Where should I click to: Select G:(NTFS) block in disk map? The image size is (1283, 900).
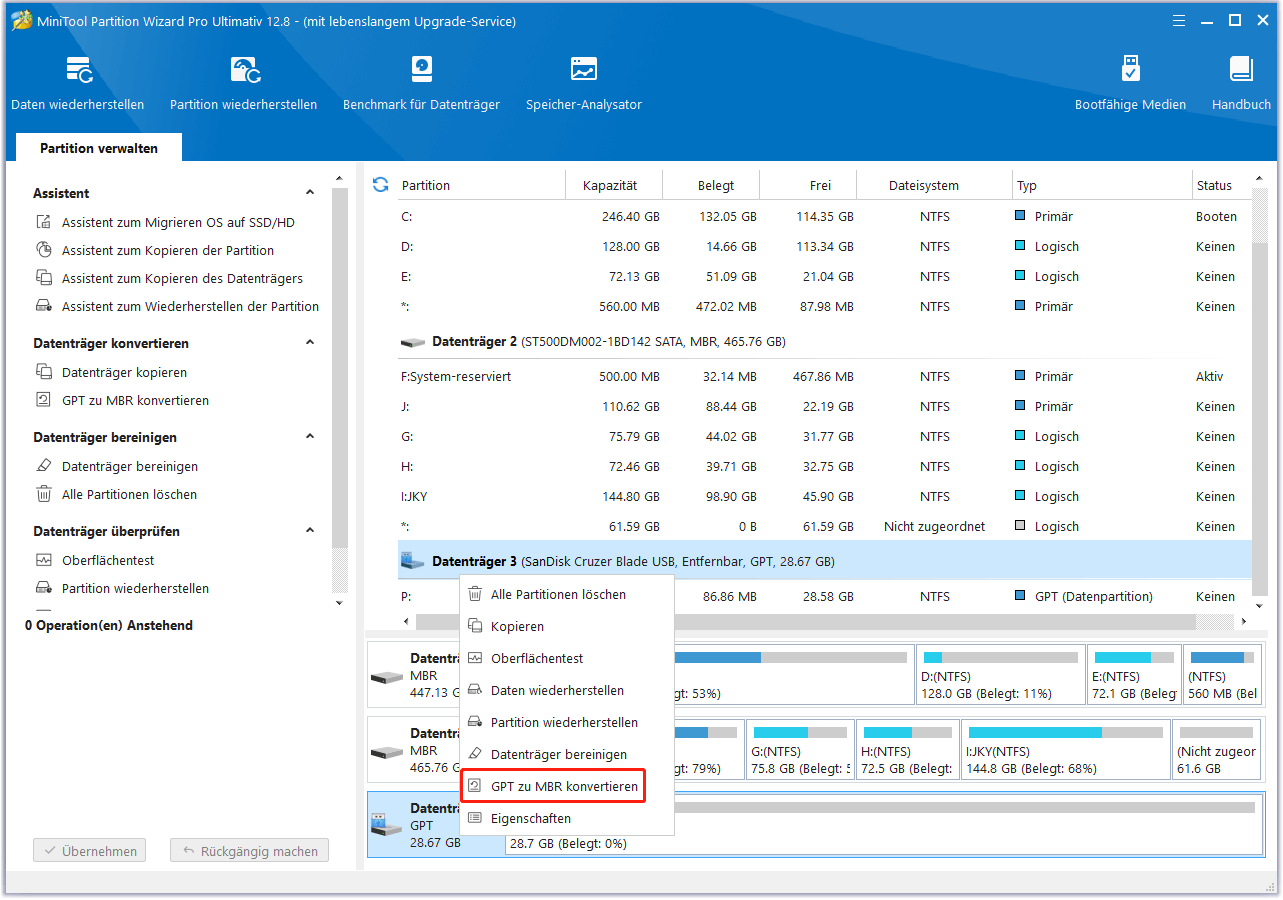point(799,749)
